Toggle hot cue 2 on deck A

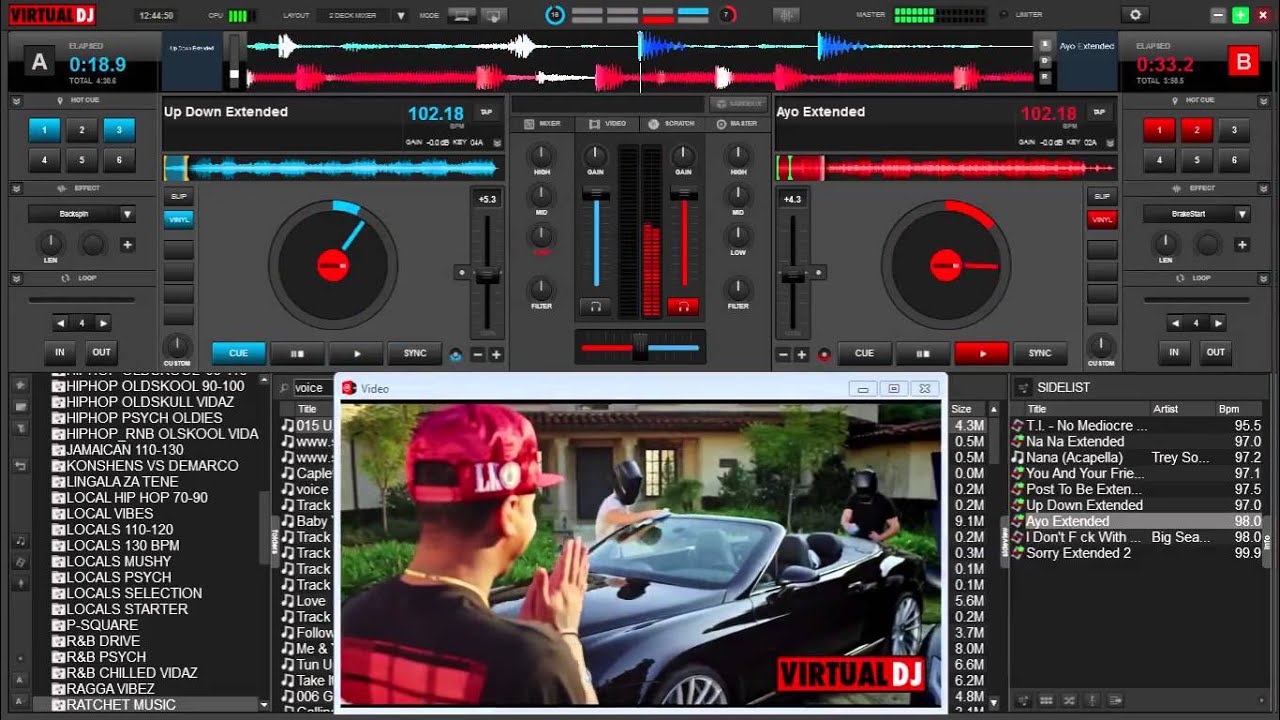[81, 129]
